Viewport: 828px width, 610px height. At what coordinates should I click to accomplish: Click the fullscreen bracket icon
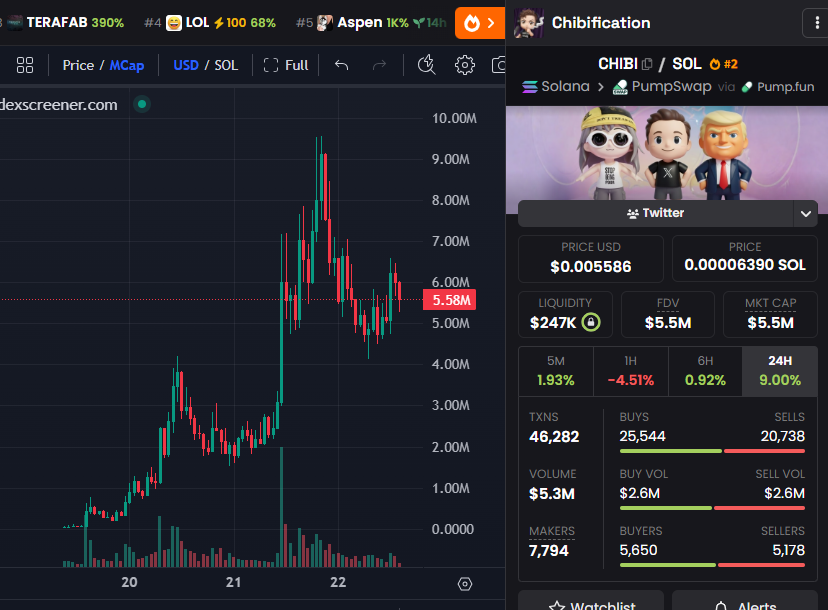pos(271,65)
